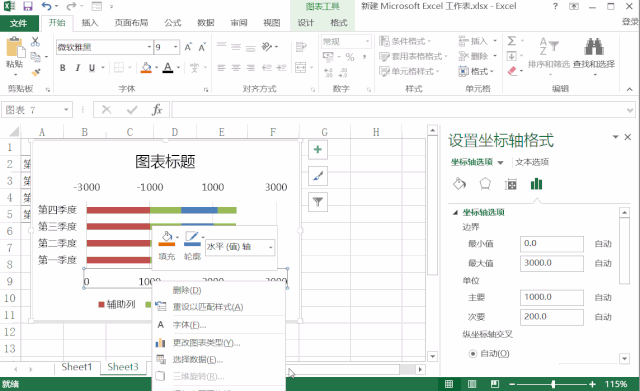Click 自动 beside minimum value

603,244
